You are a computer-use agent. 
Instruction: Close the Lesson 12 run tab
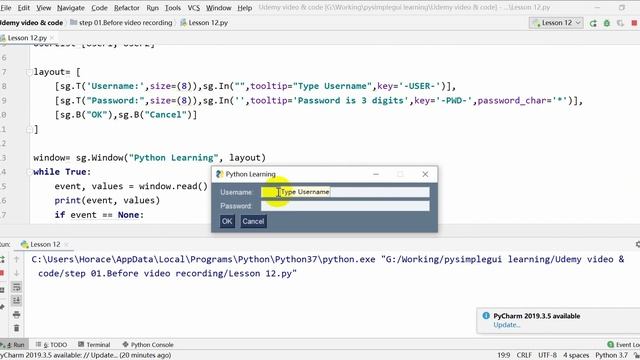[x=66, y=244]
